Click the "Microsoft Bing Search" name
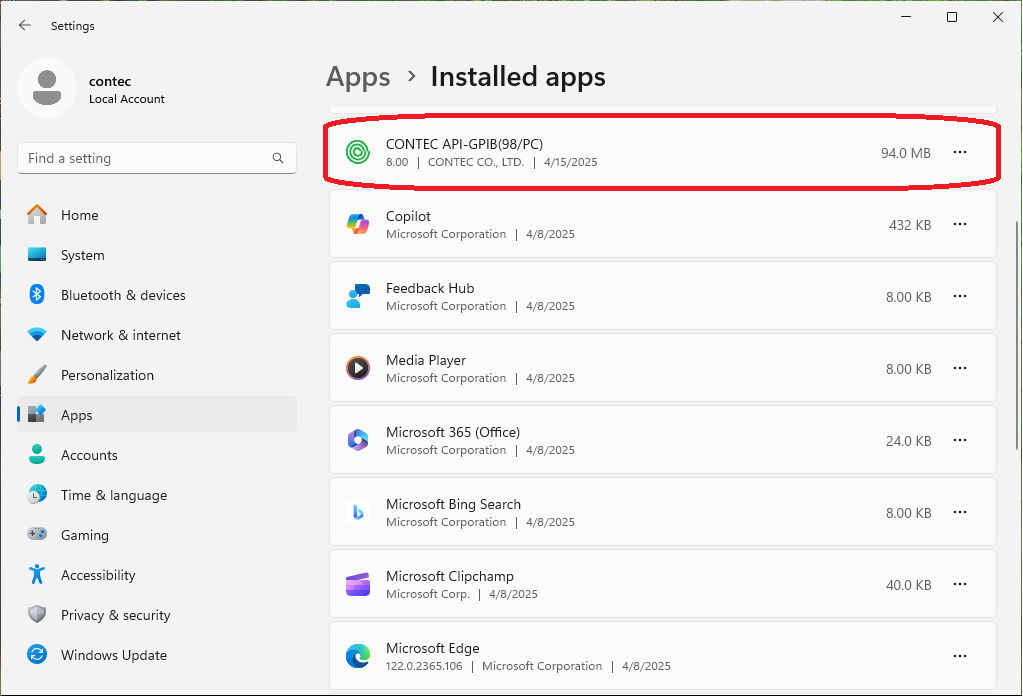The height and width of the screenshot is (696, 1023). point(453,504)
